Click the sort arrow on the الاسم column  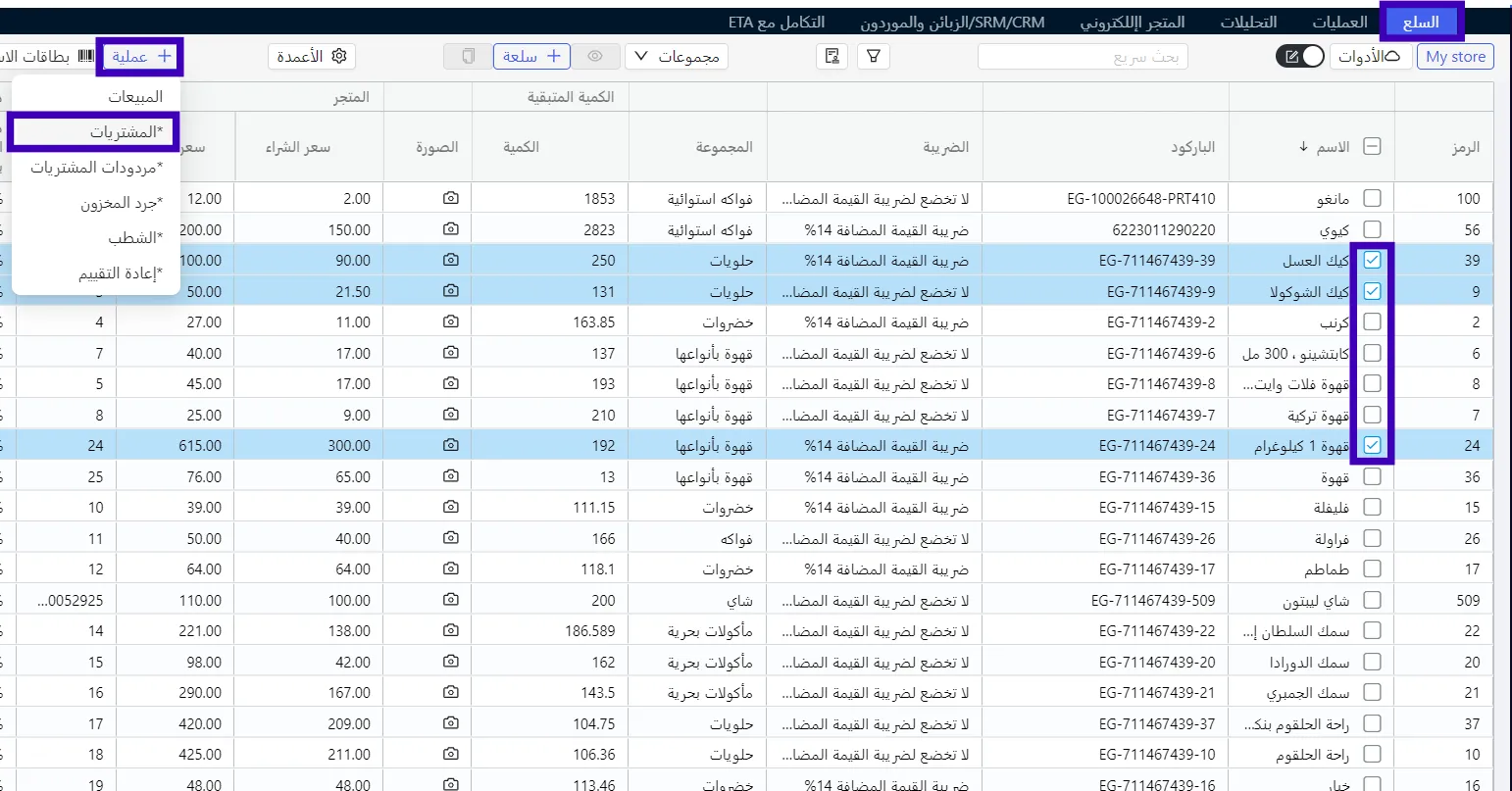coord(1303,147)
